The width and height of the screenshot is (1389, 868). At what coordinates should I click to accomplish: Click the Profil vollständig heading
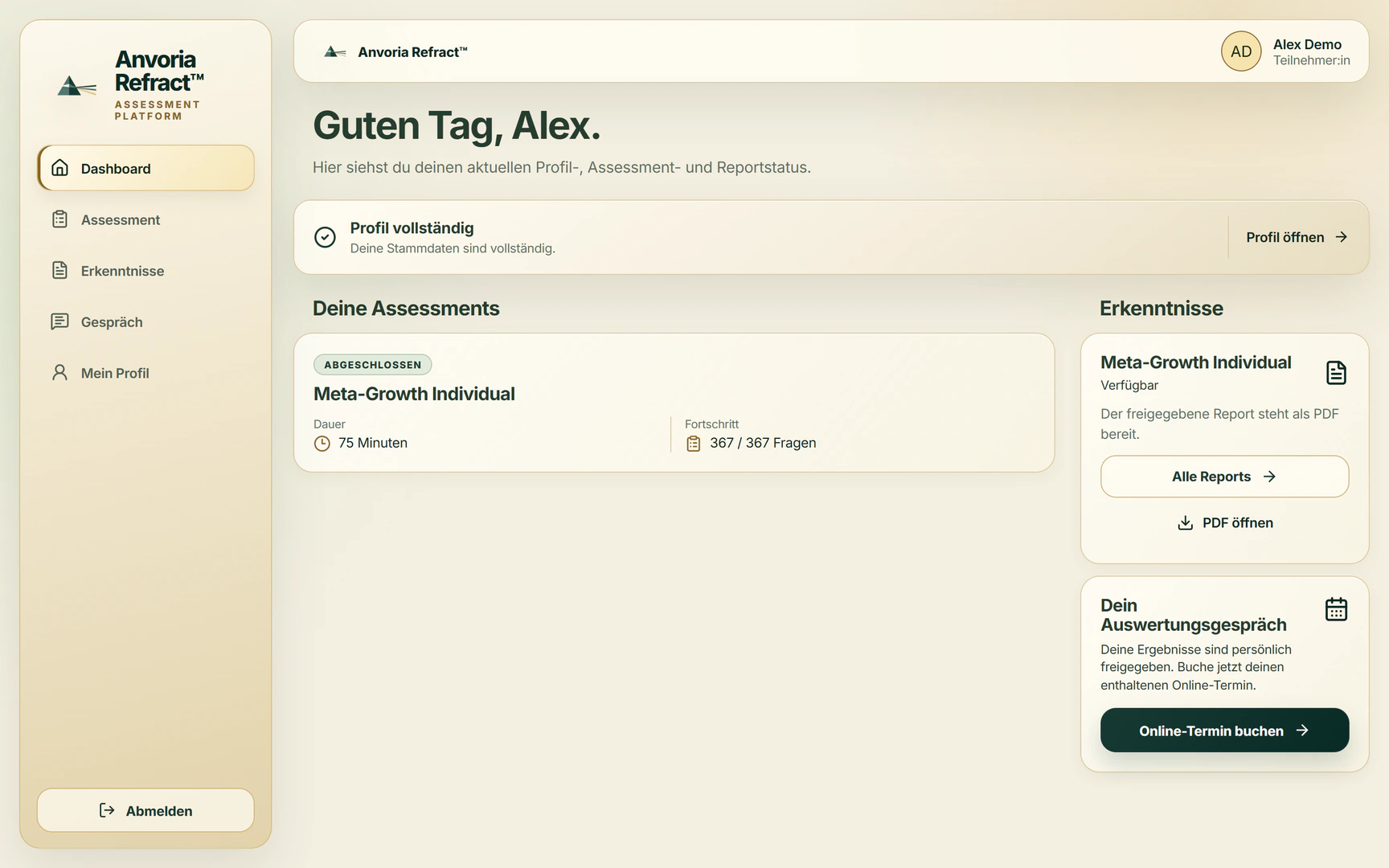click(x=412, y=228)
